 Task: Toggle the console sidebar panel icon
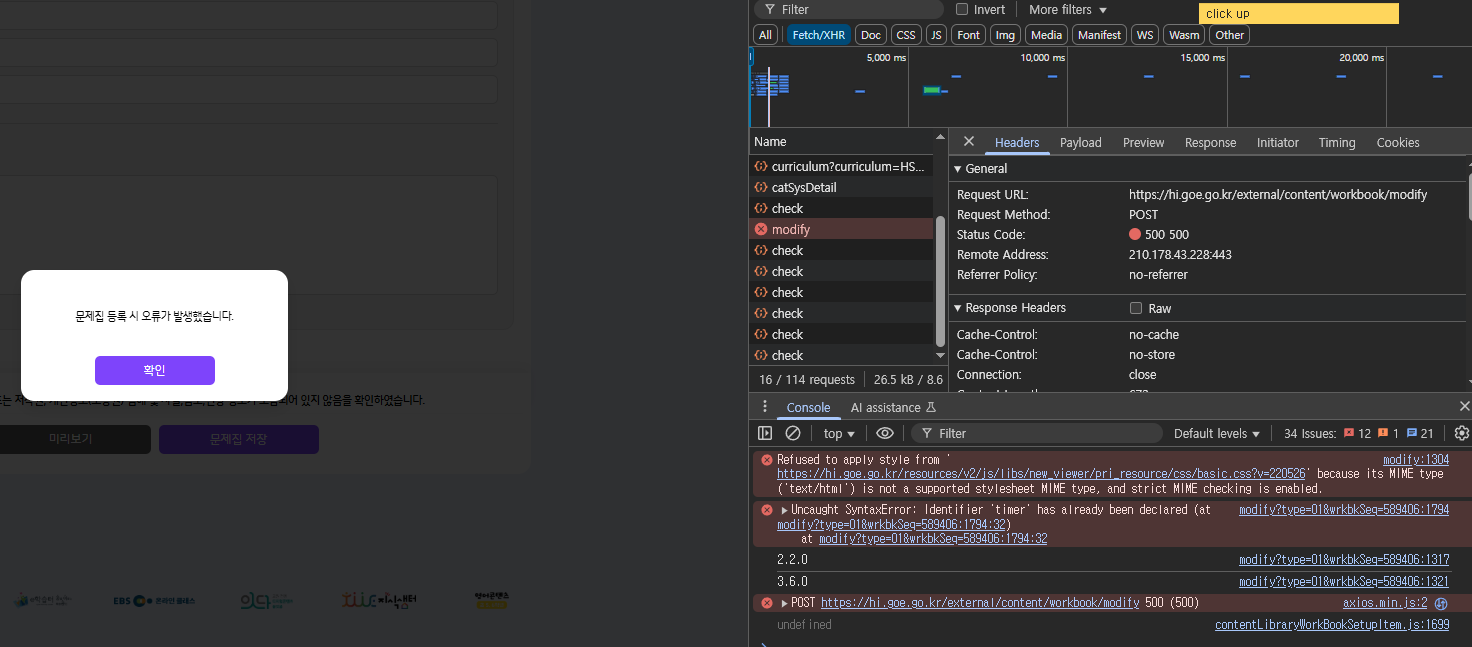click(765, 433)
